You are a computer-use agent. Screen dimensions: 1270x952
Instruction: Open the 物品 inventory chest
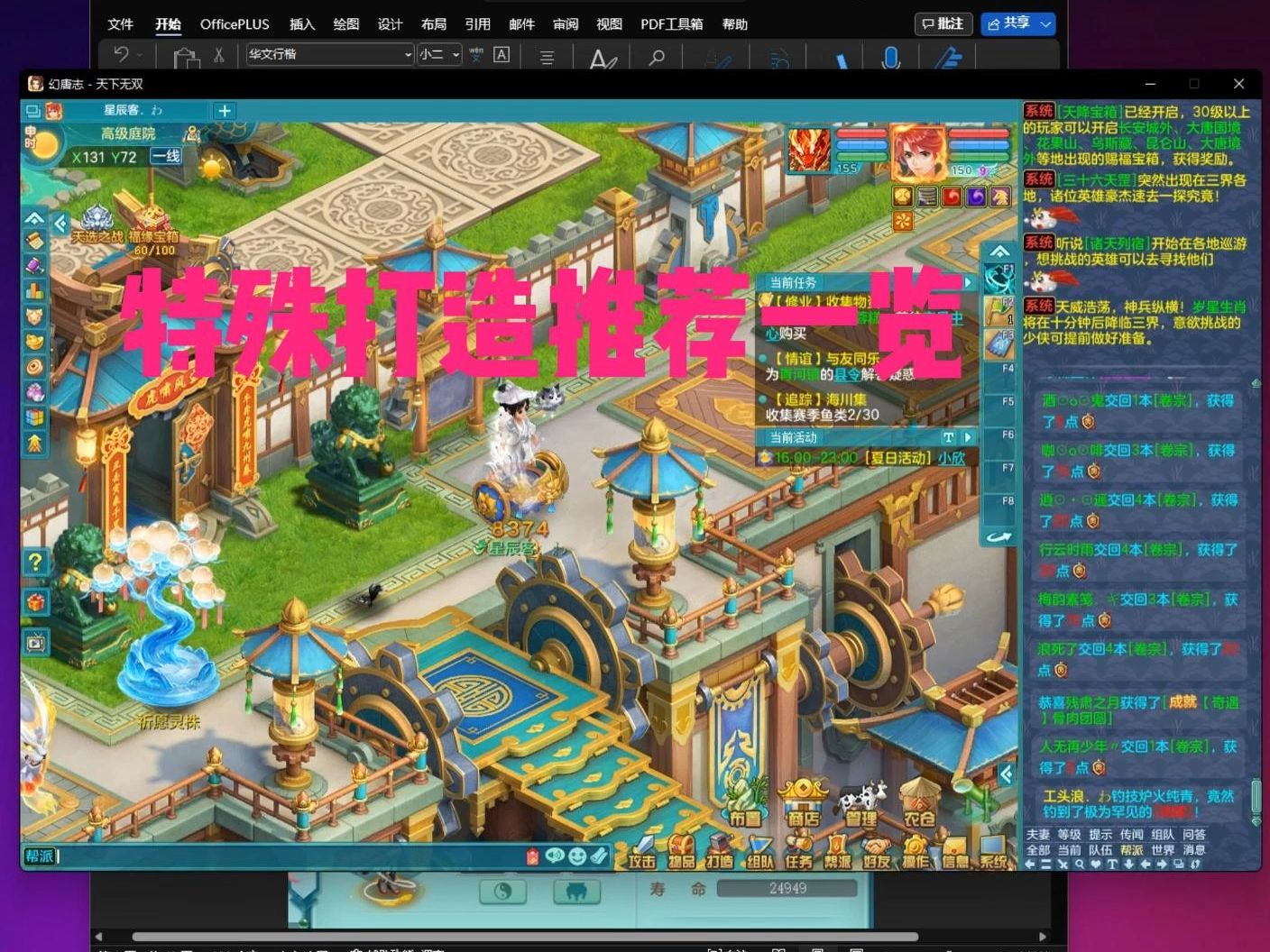(681, 854)
